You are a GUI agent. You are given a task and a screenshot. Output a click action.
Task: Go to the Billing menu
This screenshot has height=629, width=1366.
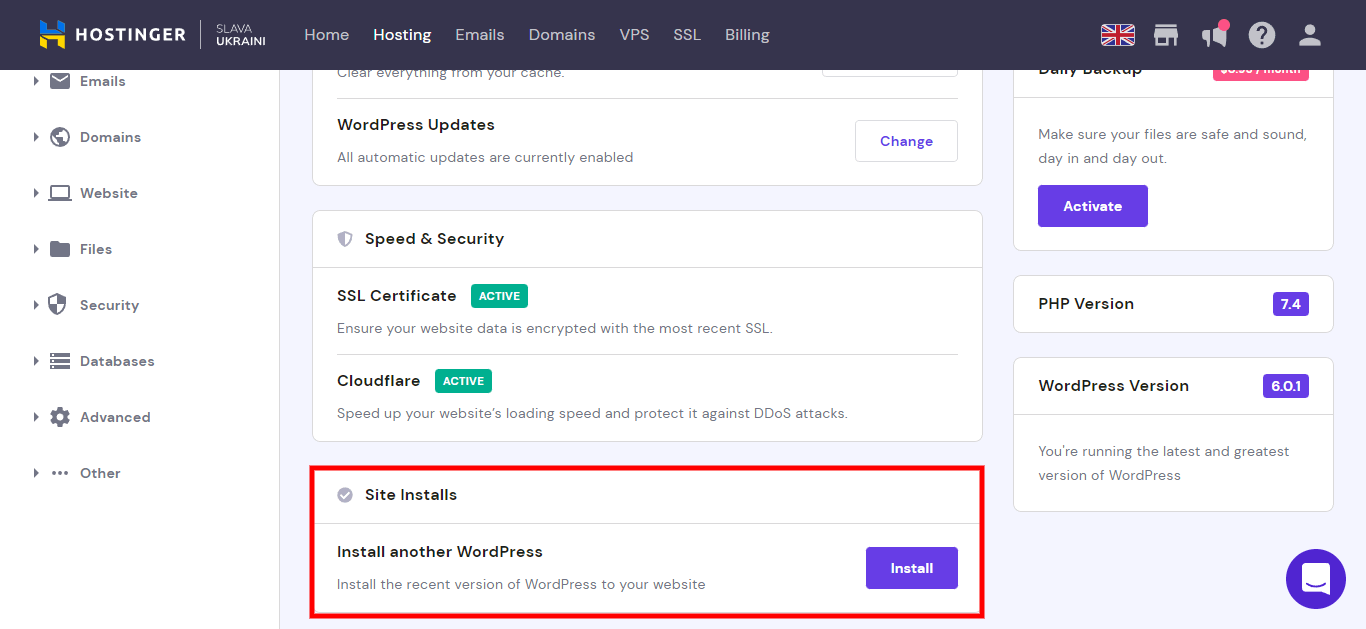coord(747,35)
